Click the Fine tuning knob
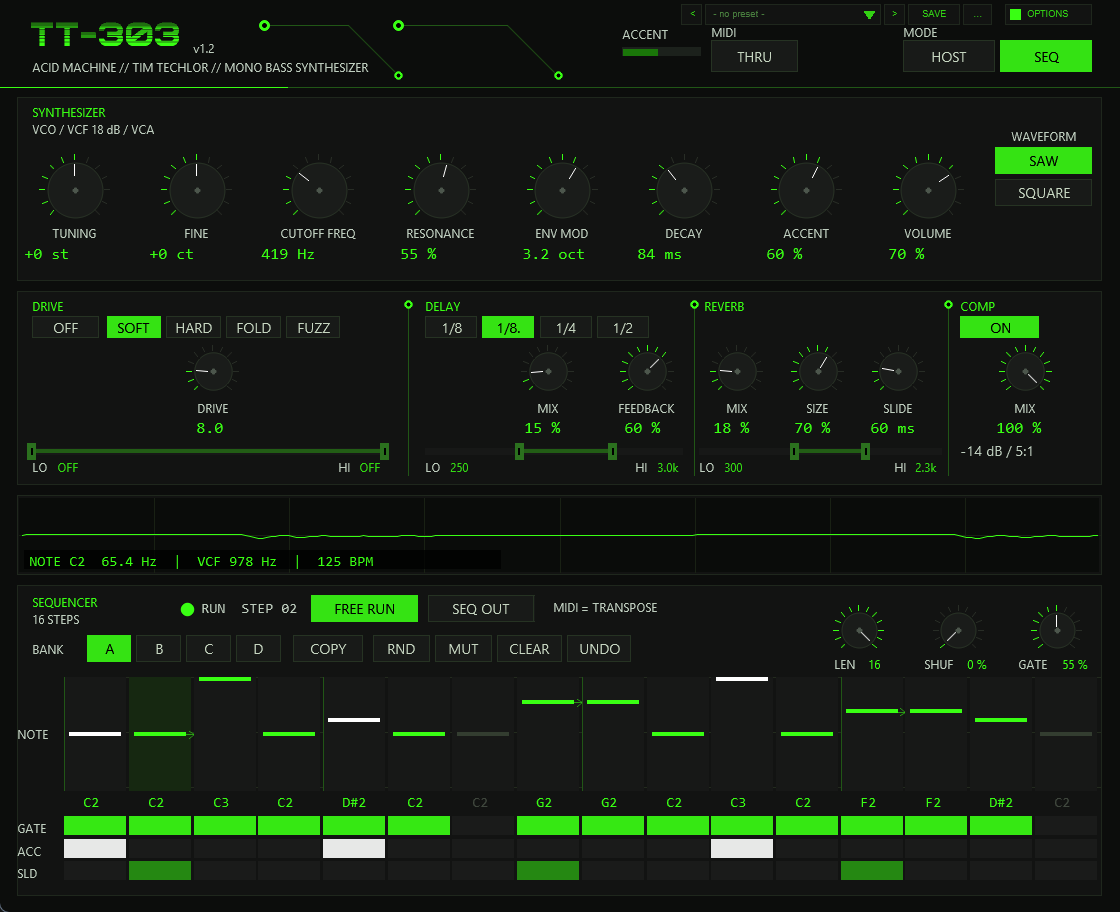Image resolution: width=1120 pixels, height=912 pixels. 197,190
